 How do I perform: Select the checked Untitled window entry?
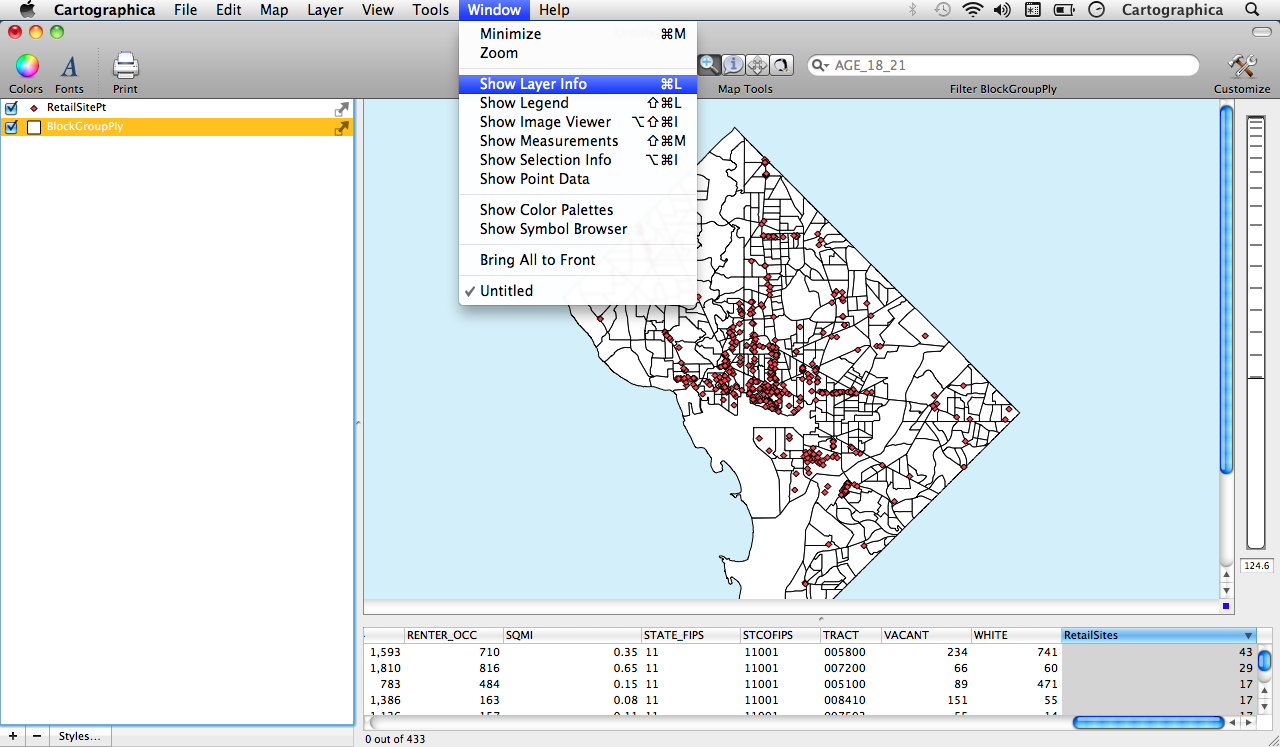click(506, 291)
